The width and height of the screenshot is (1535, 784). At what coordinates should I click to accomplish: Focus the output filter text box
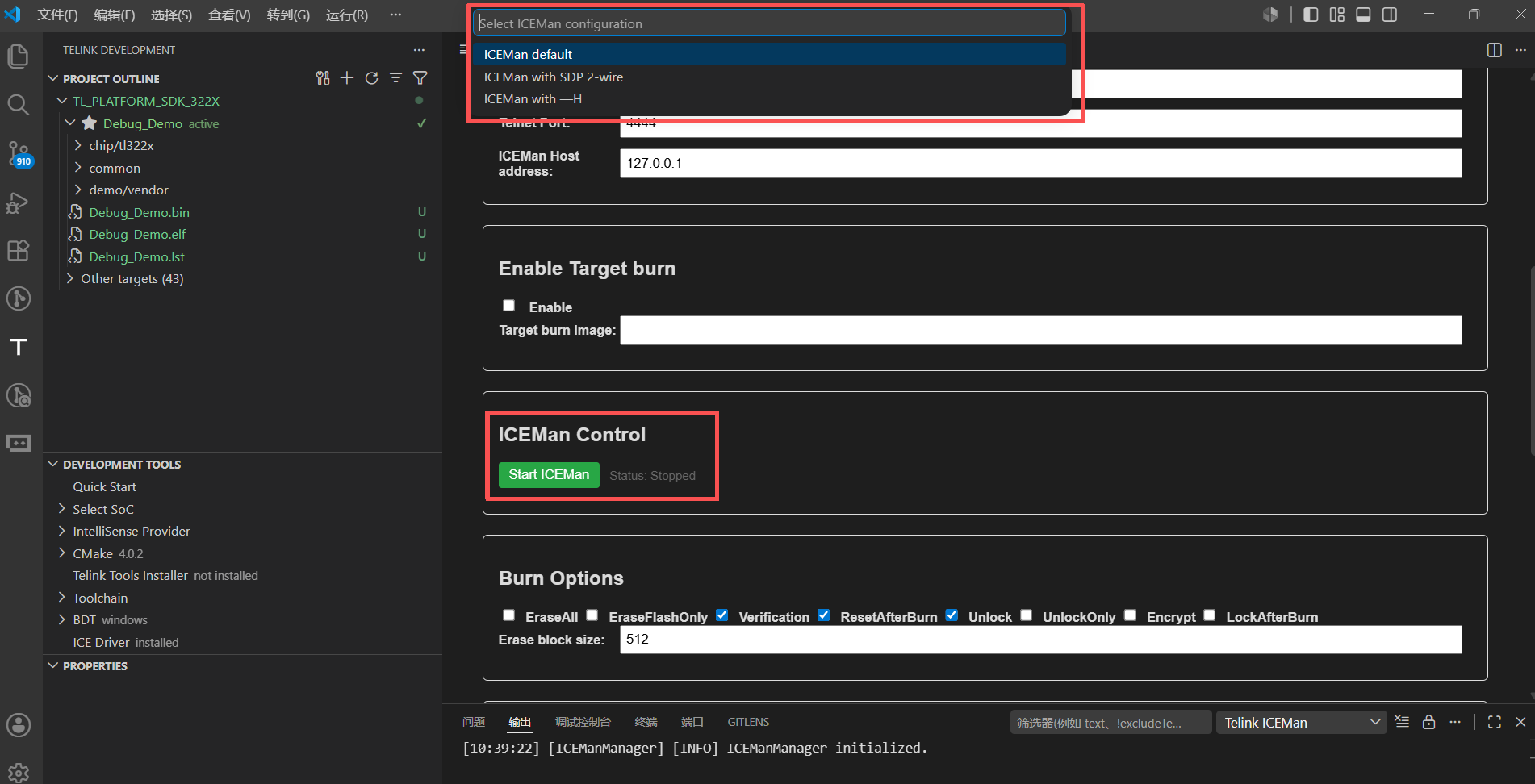1110,723
